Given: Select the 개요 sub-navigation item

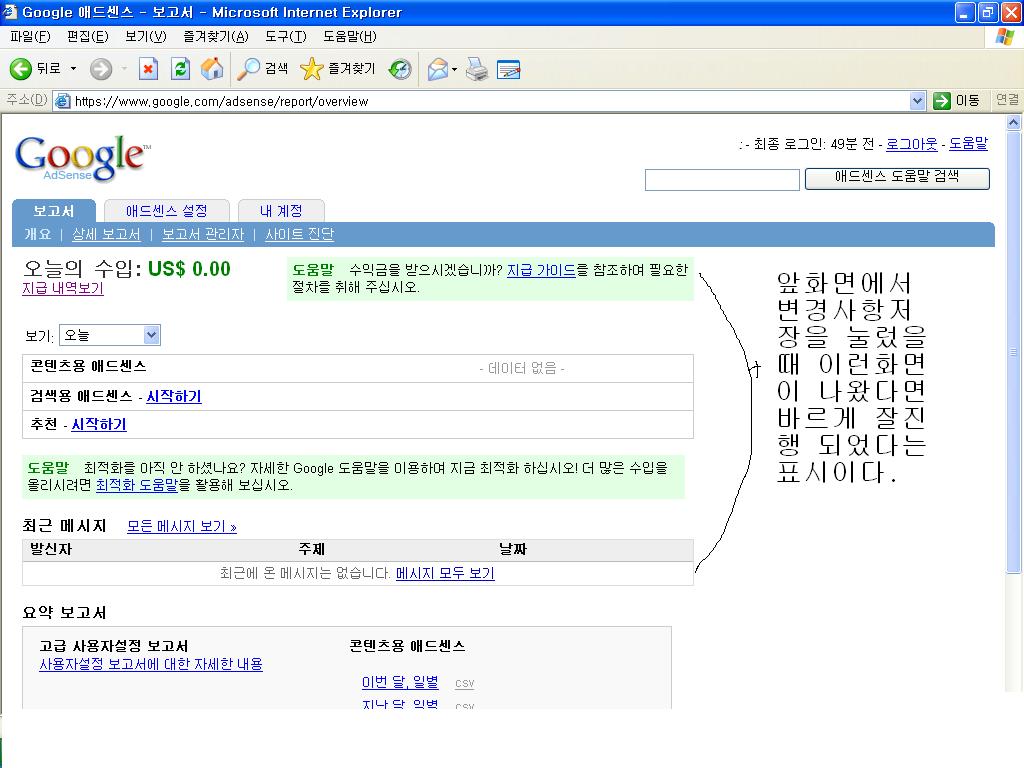Looking at the screenshot, I should [37, 234].
